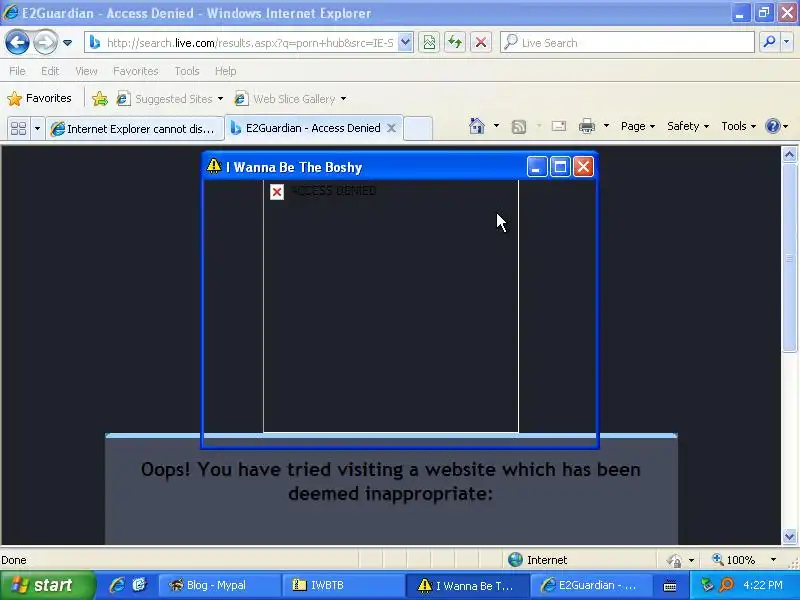
Task: Click the blue Help question mark icon
Action: pyautogui.click(x=773, y=126)
